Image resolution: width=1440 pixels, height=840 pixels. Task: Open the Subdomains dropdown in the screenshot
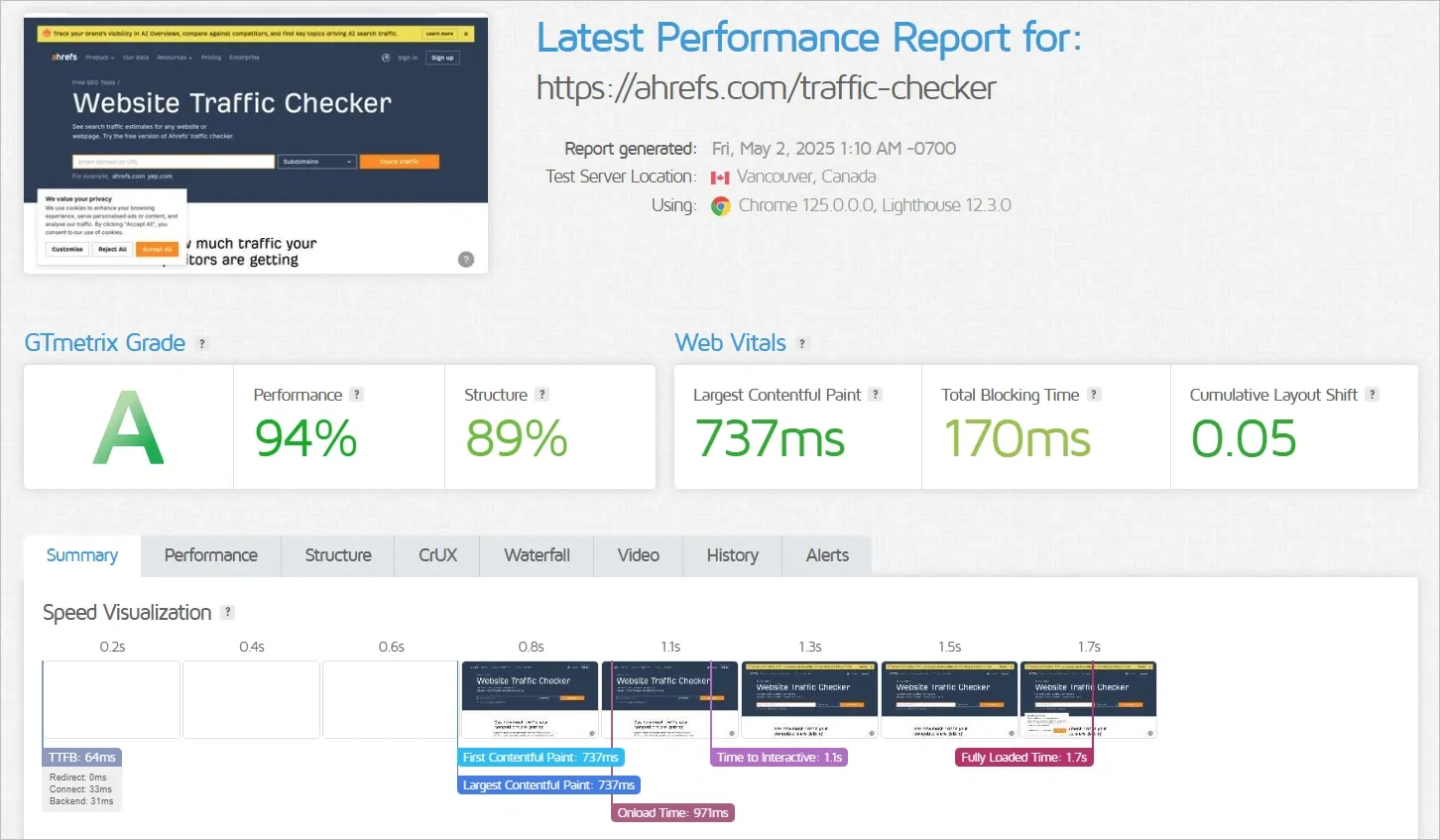[x=316, y=162]
